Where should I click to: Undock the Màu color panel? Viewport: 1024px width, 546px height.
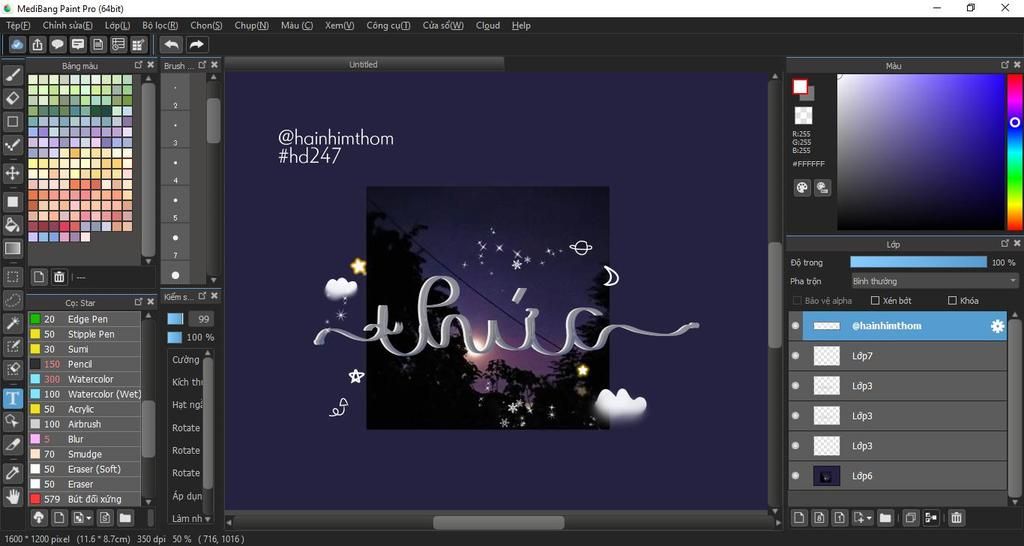(1005, 65)
